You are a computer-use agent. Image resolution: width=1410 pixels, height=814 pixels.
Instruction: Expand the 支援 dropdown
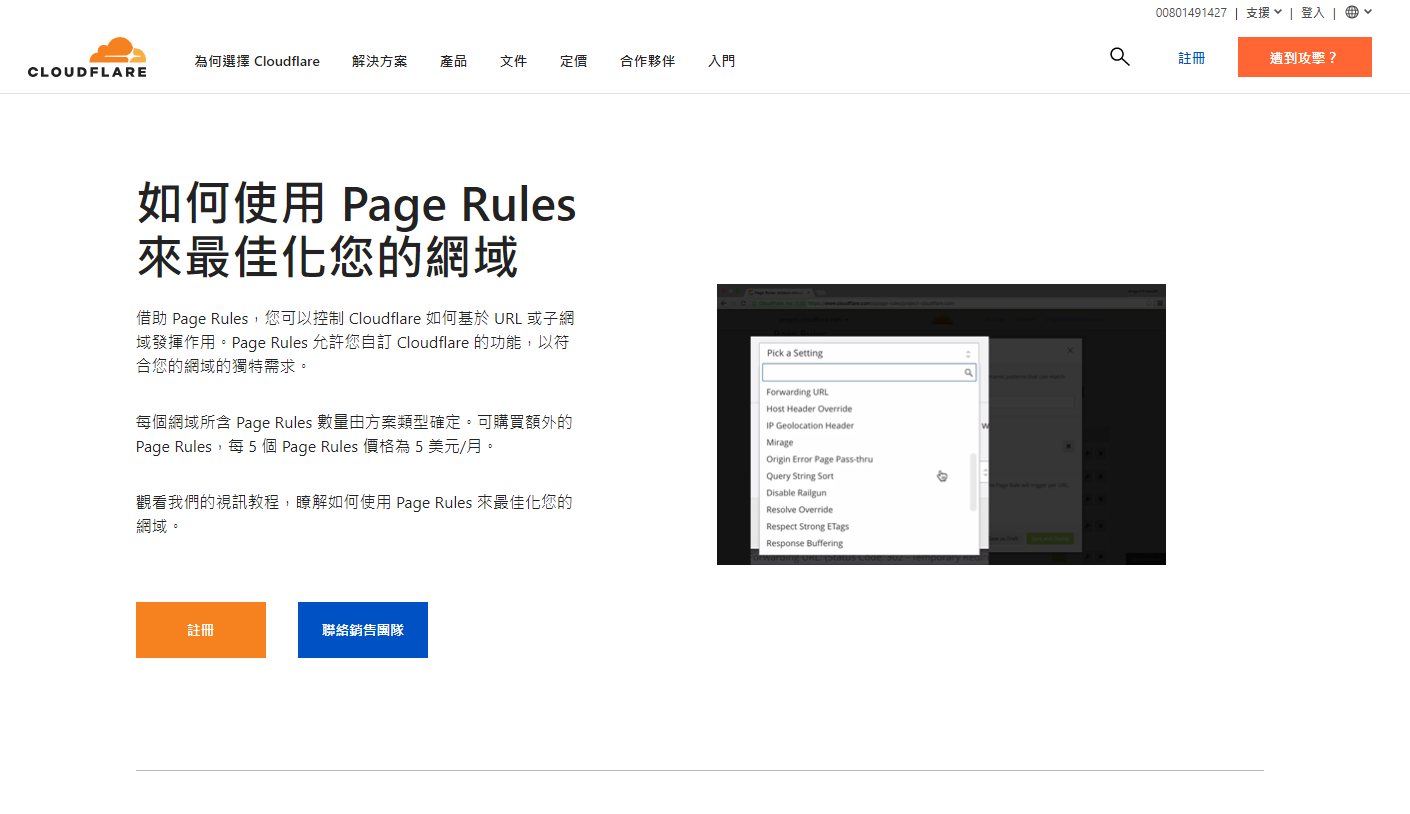[x=1264, y=12]
